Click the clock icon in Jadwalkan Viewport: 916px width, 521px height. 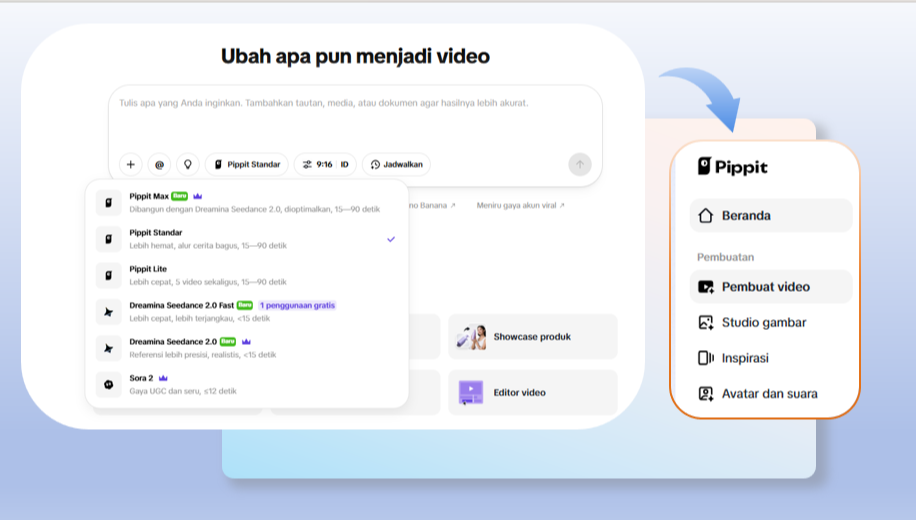tap(375, 165)
